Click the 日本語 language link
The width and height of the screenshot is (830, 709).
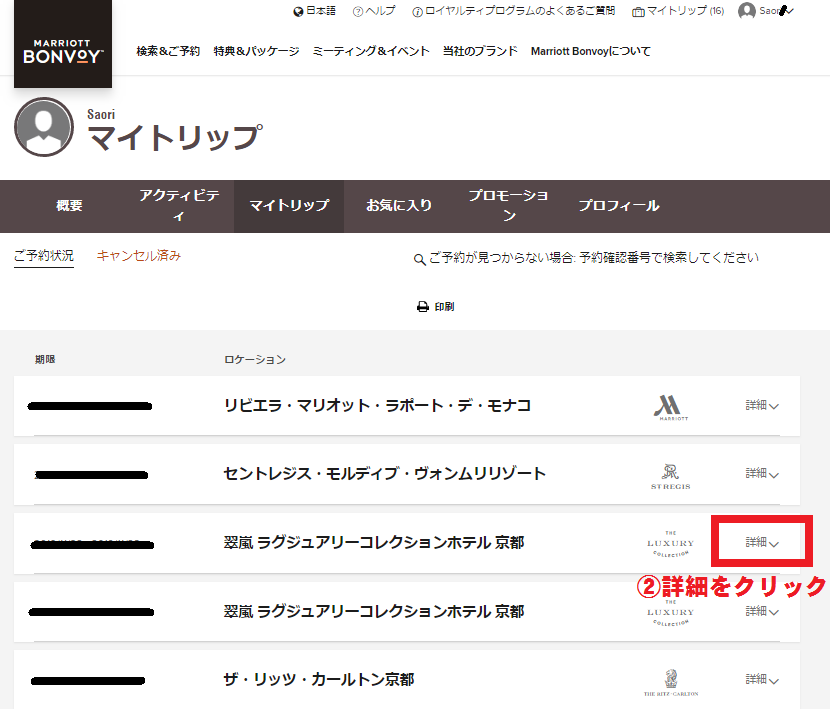point(321,11)
